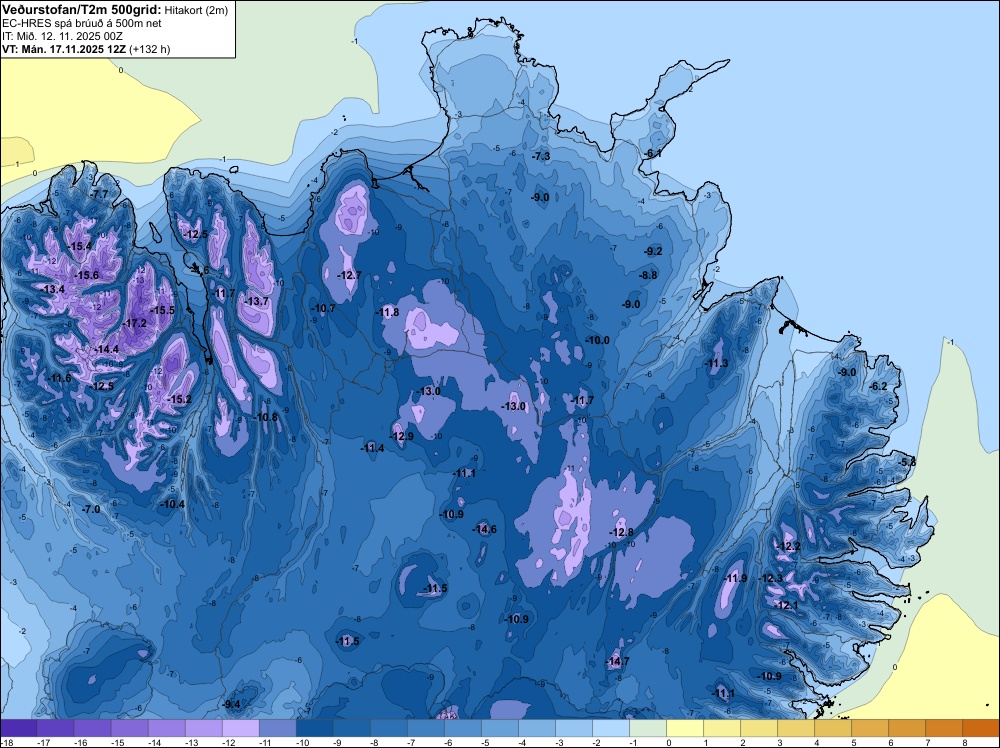The image size is (1000, 748).
Task: Click the -12.9 temperature reading
Action: tap(402, 436)
